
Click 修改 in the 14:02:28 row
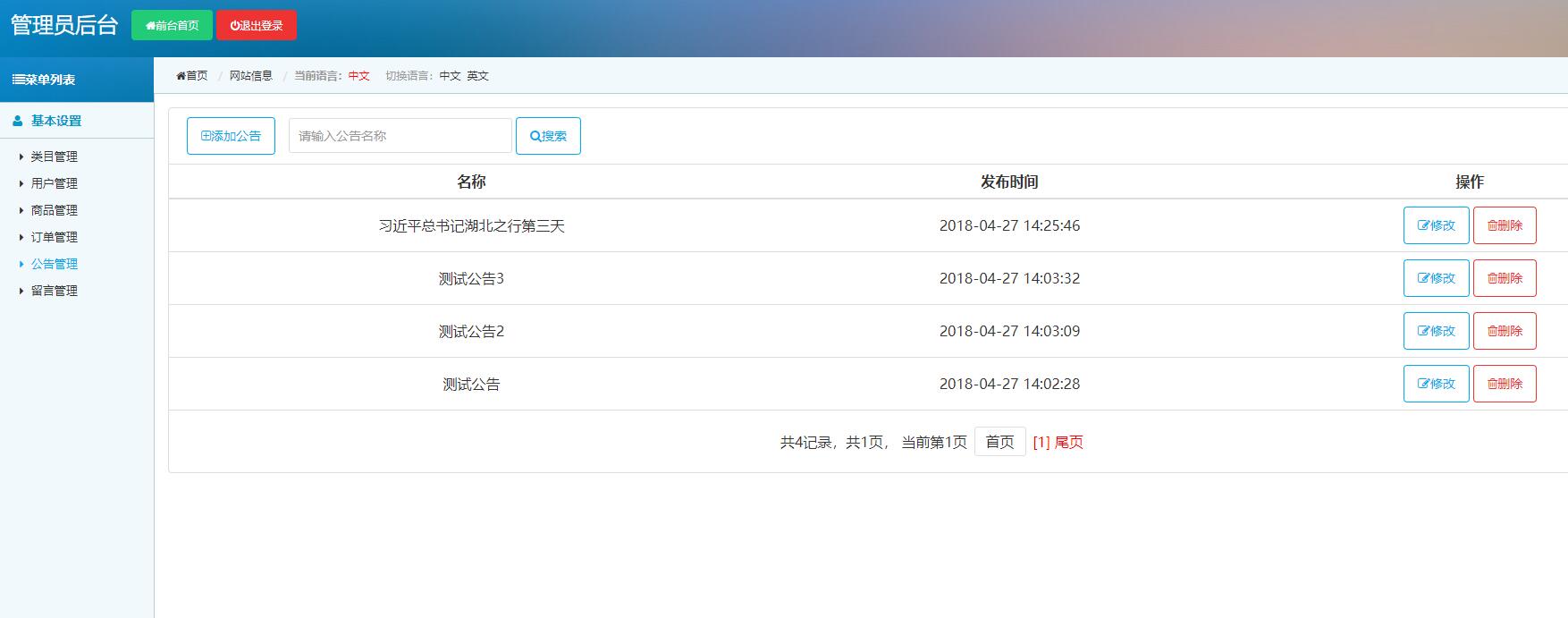tap(1437, 384)
